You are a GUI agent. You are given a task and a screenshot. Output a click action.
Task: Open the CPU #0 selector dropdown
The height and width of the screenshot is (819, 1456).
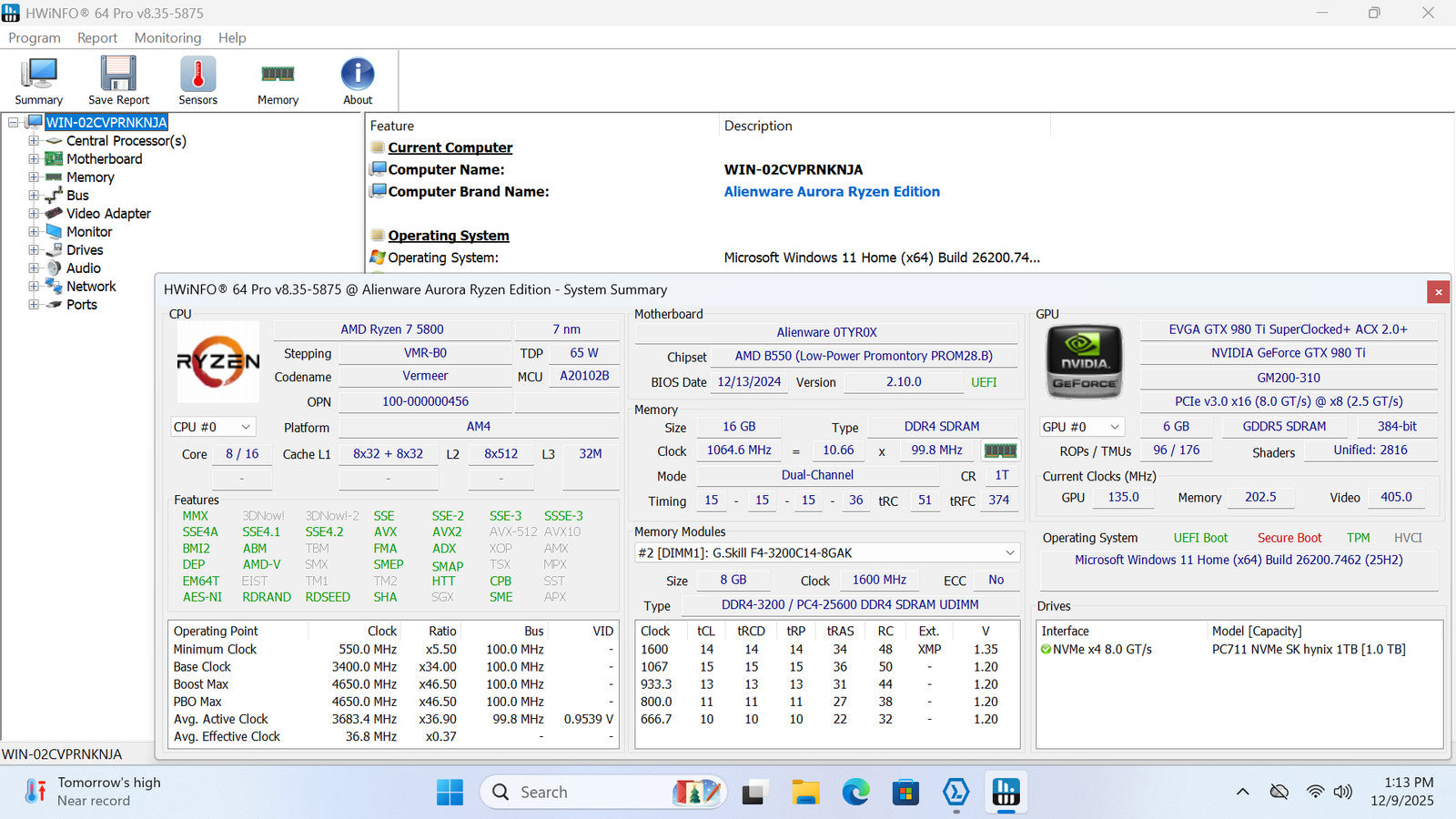click(x=213, y=427)
